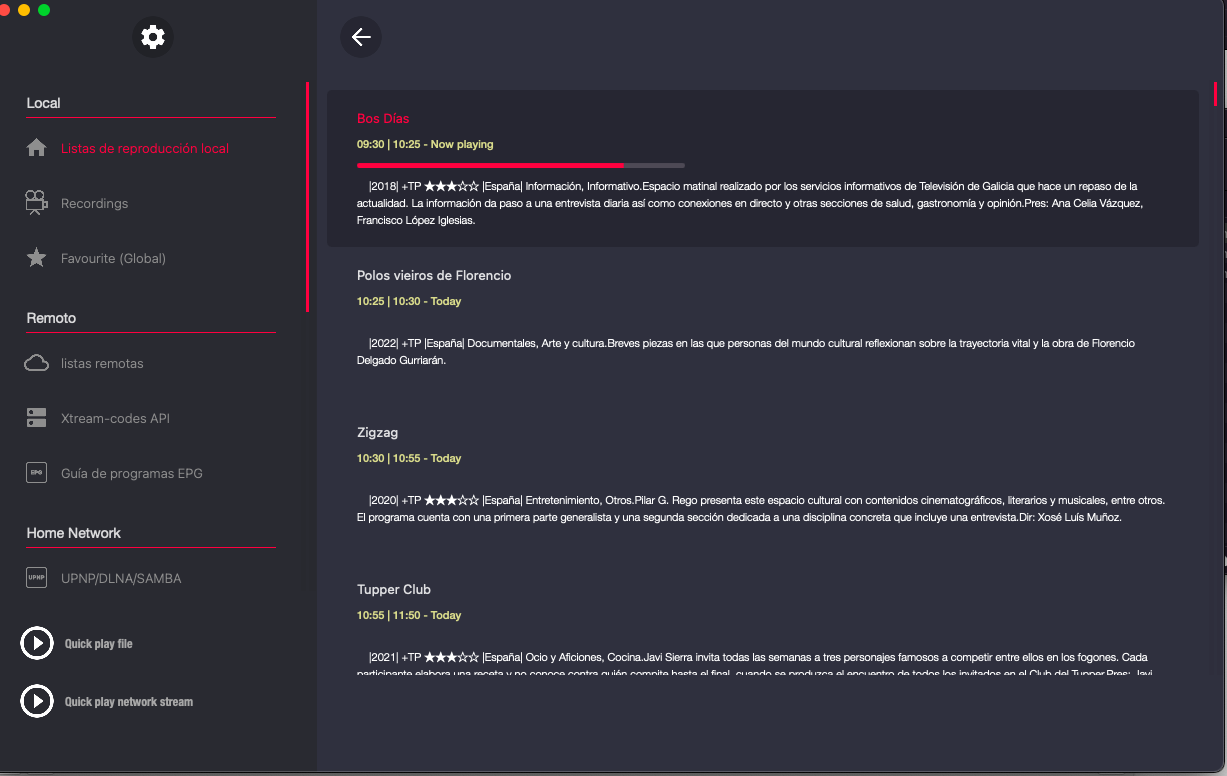Select the Recordings menu item
Screen dimensions: 1227x776
coord(95,203)
